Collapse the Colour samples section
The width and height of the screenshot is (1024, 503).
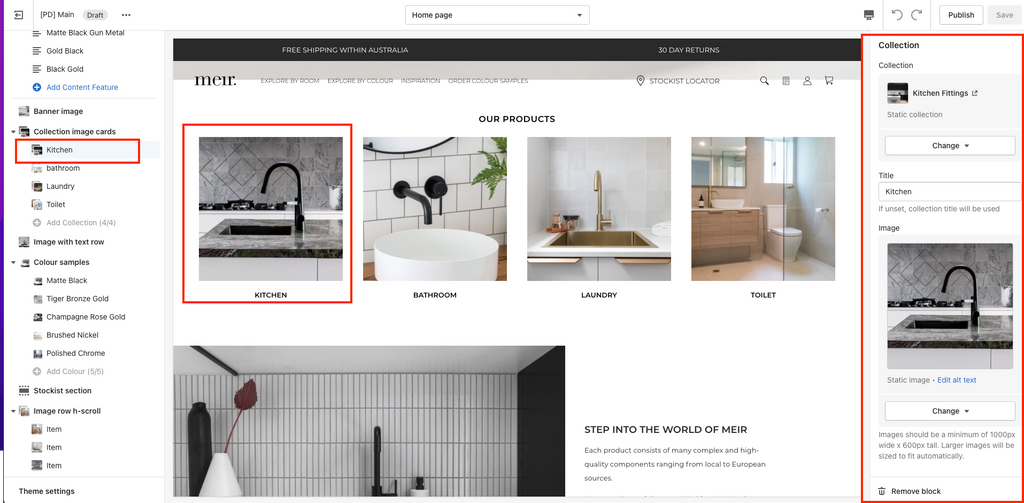tap(14, 263)
